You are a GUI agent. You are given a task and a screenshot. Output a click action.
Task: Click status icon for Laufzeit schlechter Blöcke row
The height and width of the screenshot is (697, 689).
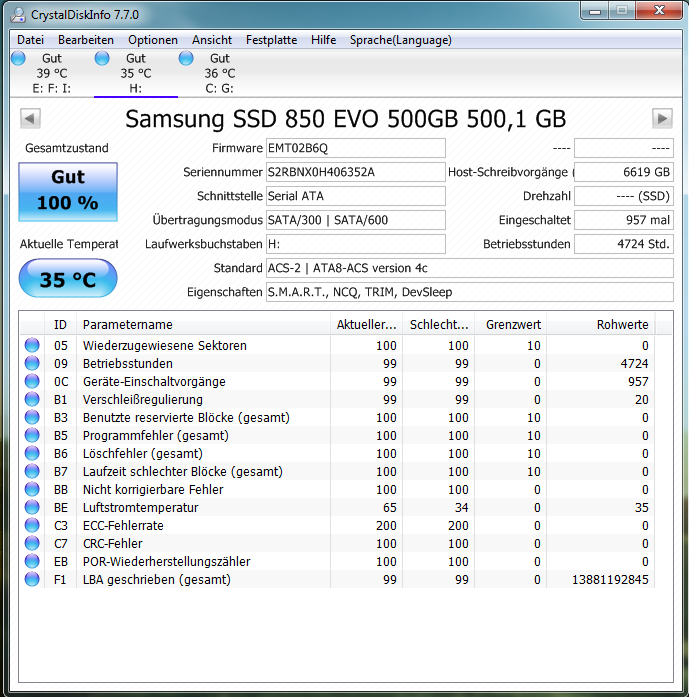pyautogui.click(x=32, y=471)
